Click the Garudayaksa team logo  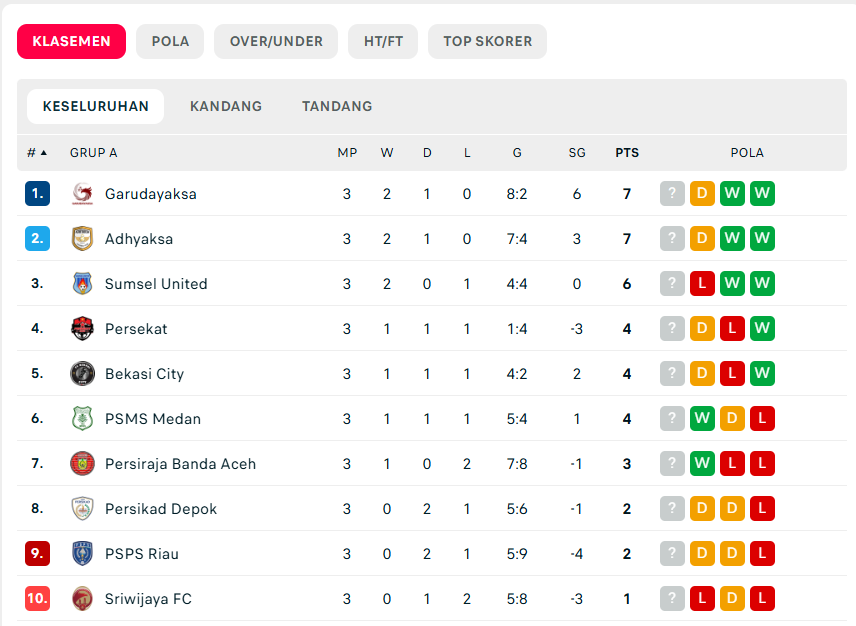click(82, 194)
